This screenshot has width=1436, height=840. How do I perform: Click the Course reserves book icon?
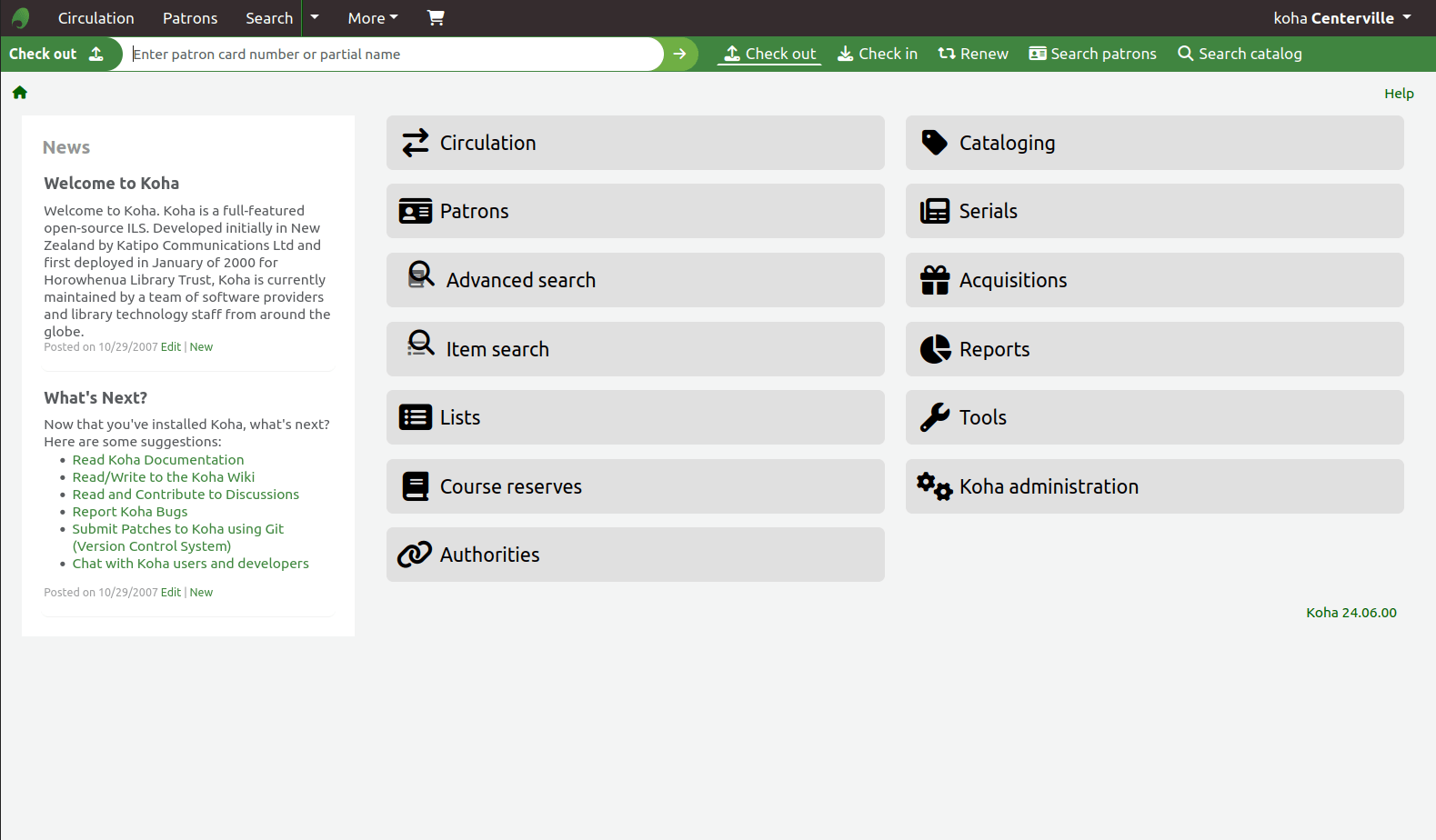pyautogui.click(x=416, y=486)
